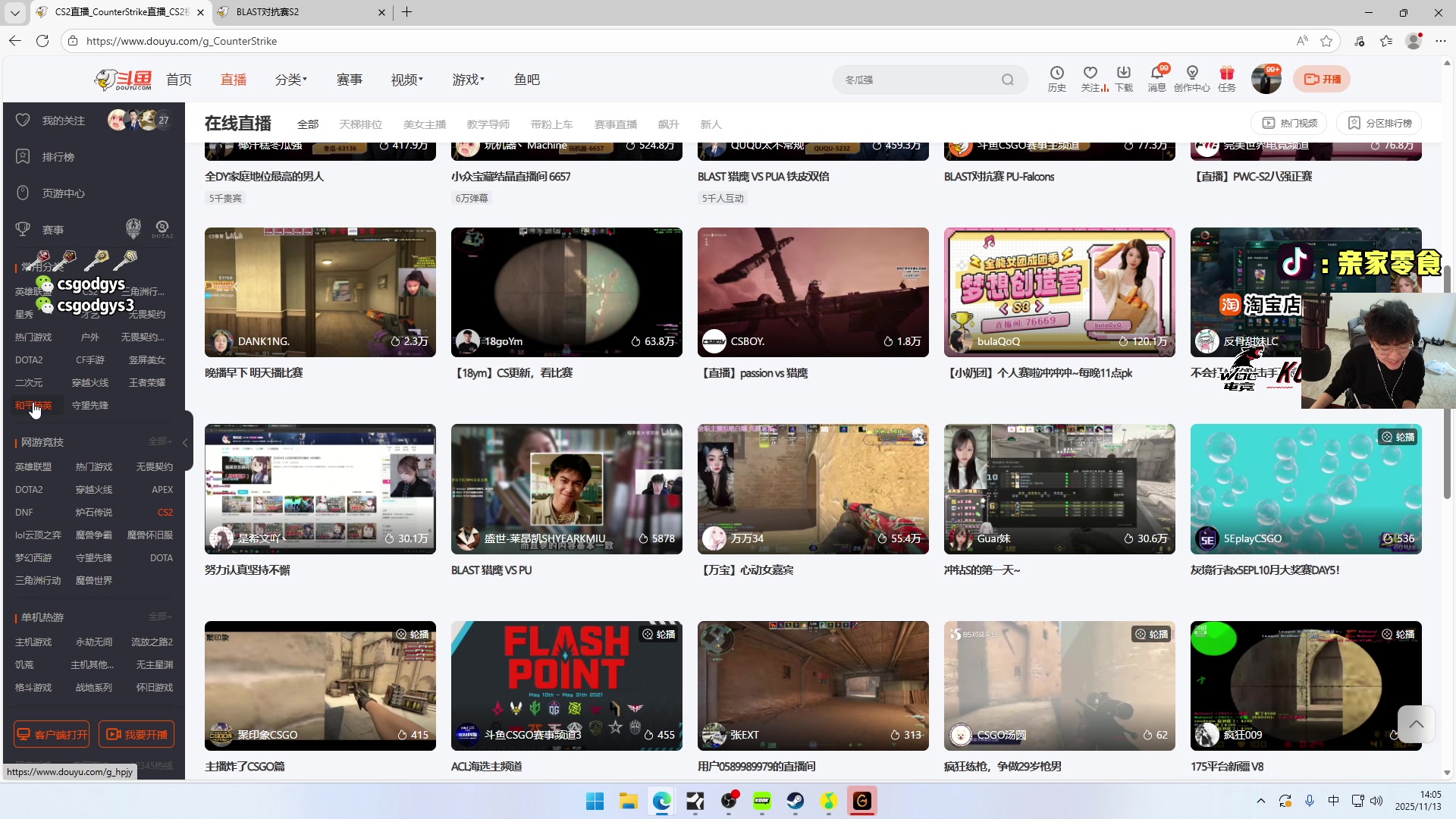Click the 分区排行榜 button
Viewport: 1456px width, 819px height.
(x=1379, y=123)
